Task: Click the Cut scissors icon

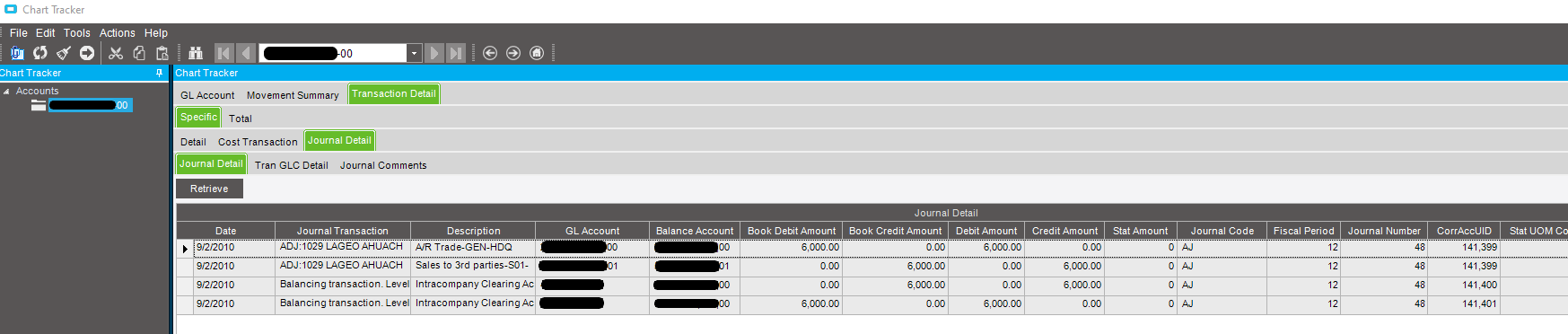Action: pyautogui.click(x=116, y=53)
